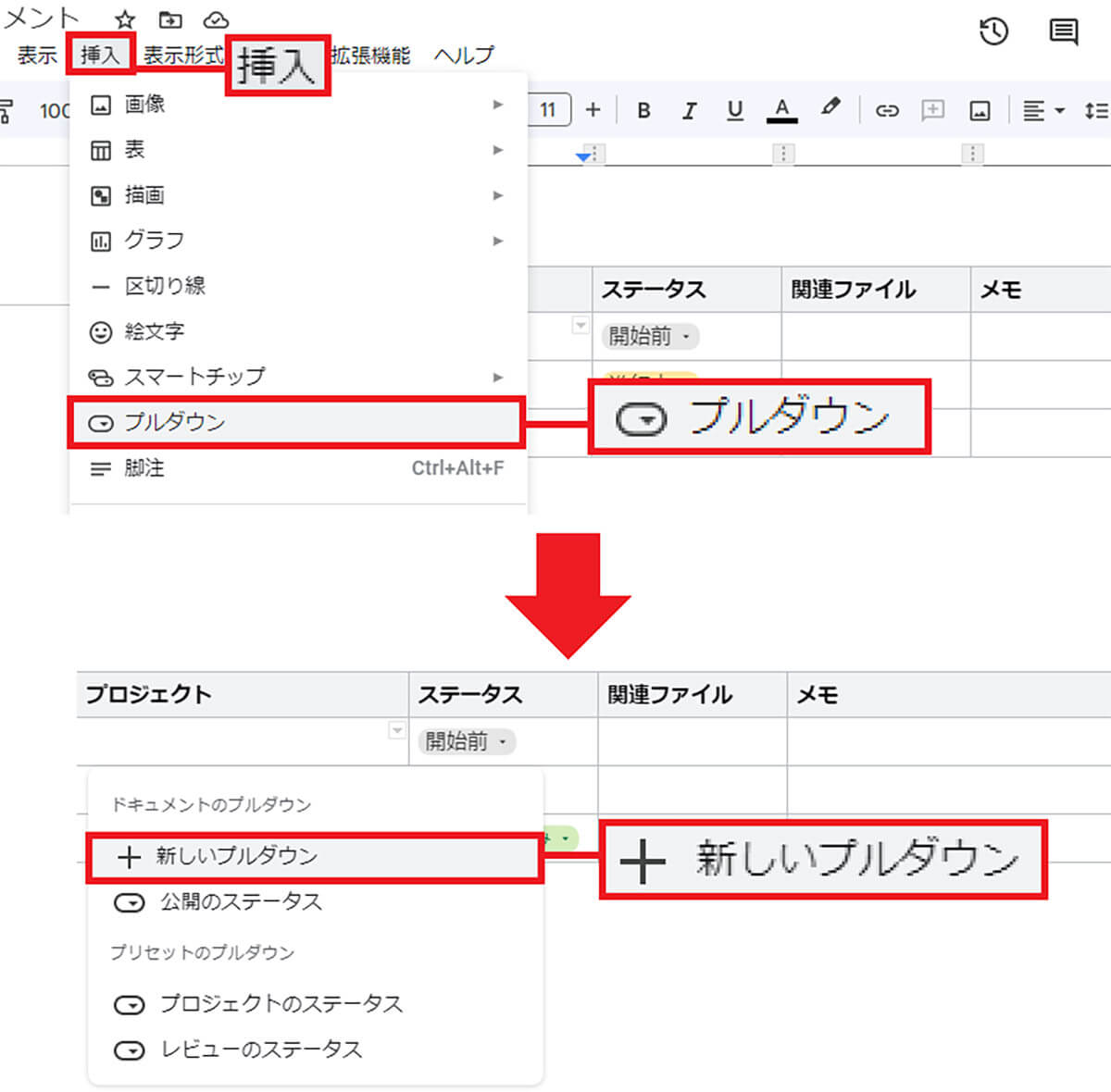
Task: Click the add comment icon
Action: pos(933,111)
